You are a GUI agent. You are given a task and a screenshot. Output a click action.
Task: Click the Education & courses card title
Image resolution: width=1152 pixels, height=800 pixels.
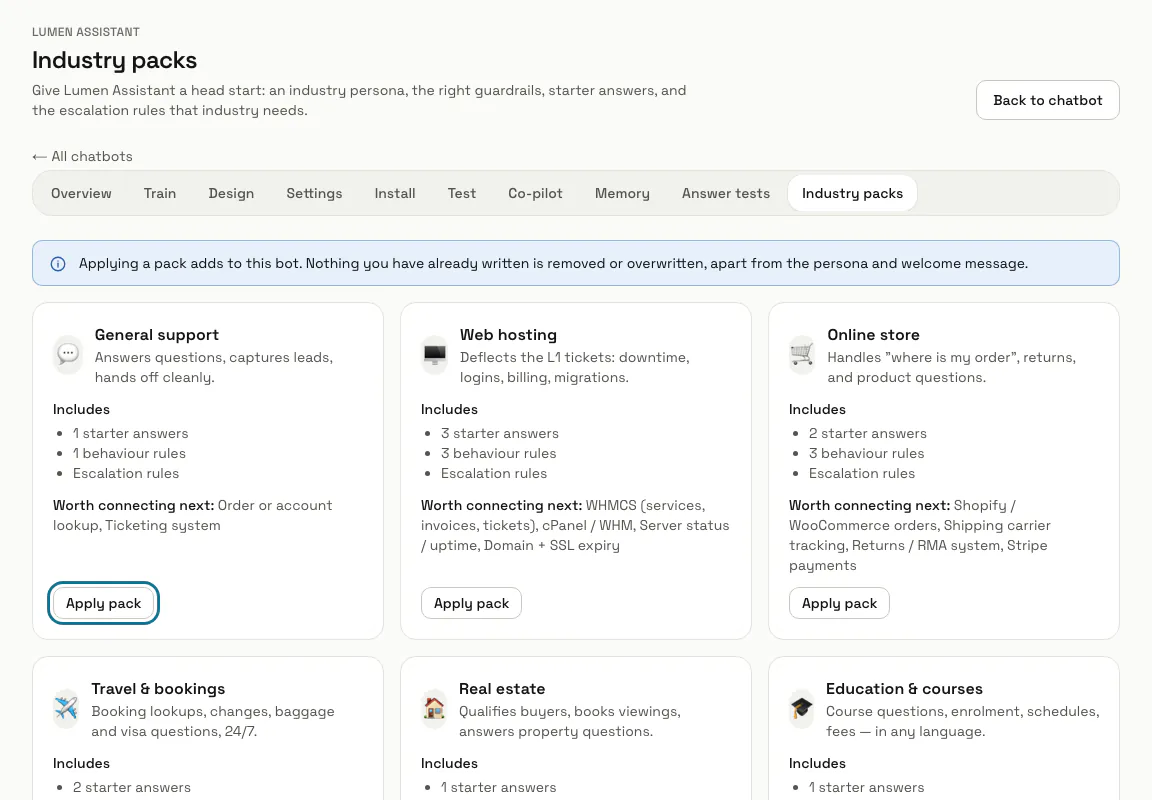[x=904, y=689]
